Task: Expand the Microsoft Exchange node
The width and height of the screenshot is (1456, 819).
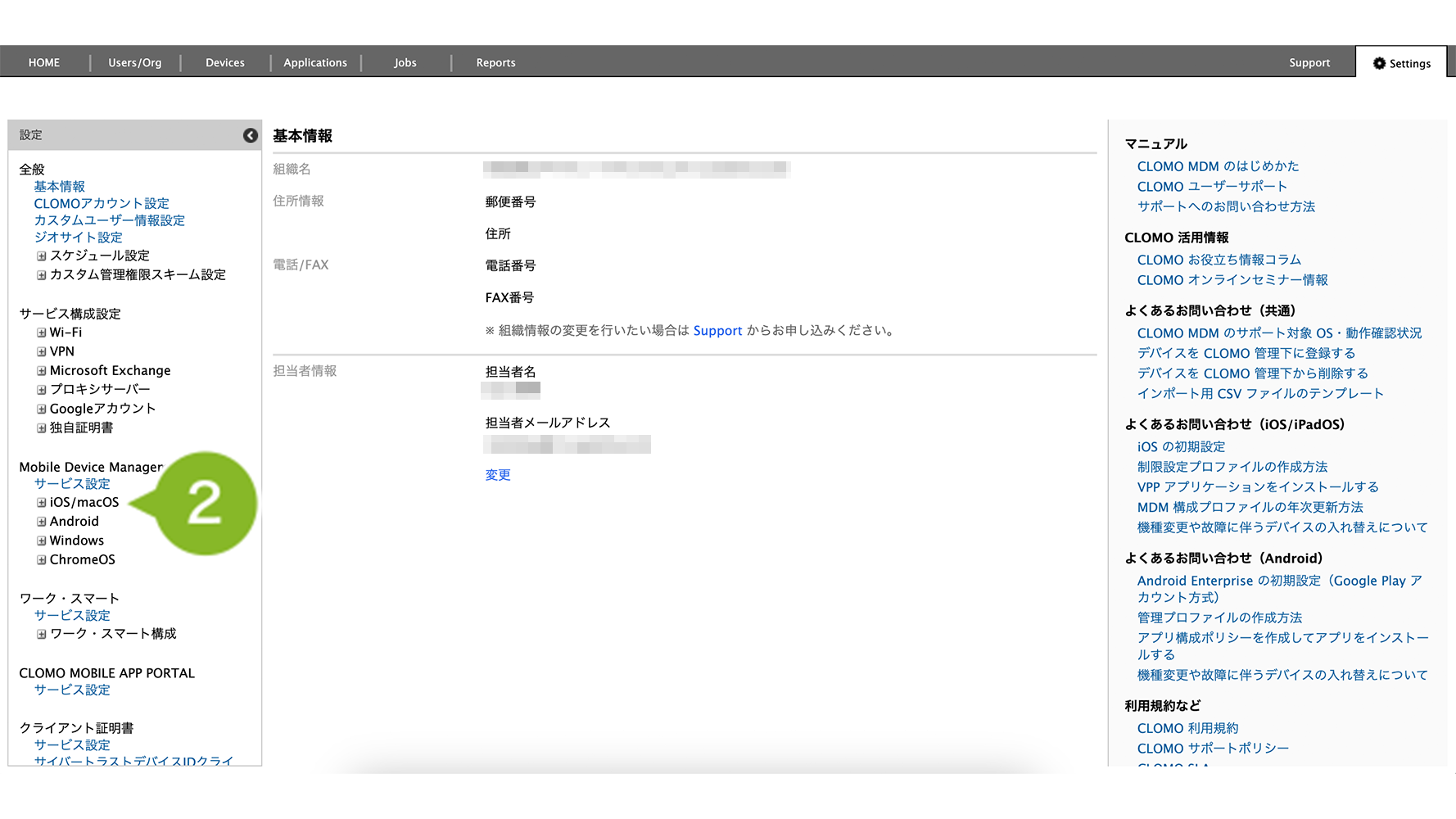Action: (x=41, y=371)
